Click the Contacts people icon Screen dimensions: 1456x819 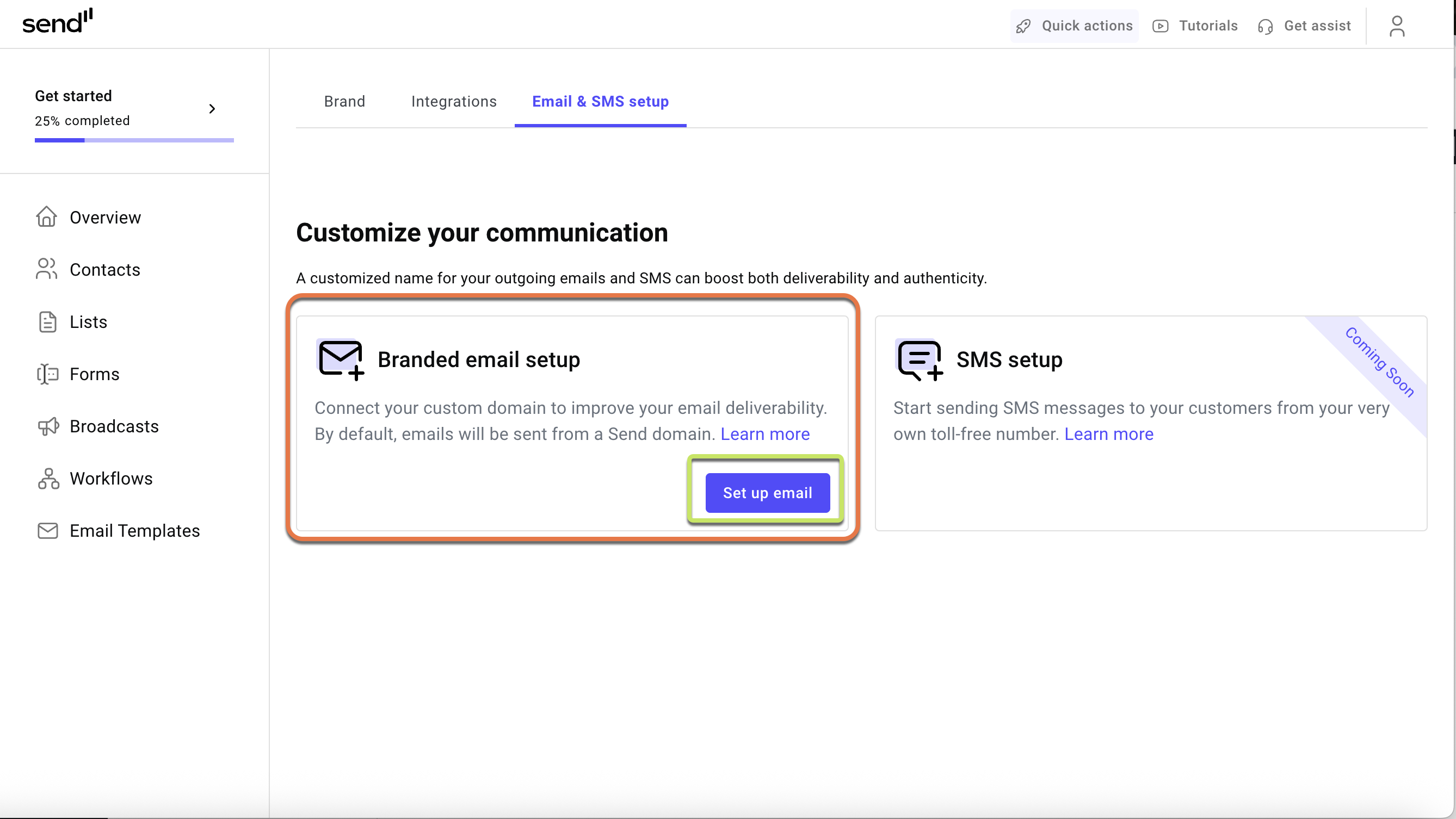46,269
